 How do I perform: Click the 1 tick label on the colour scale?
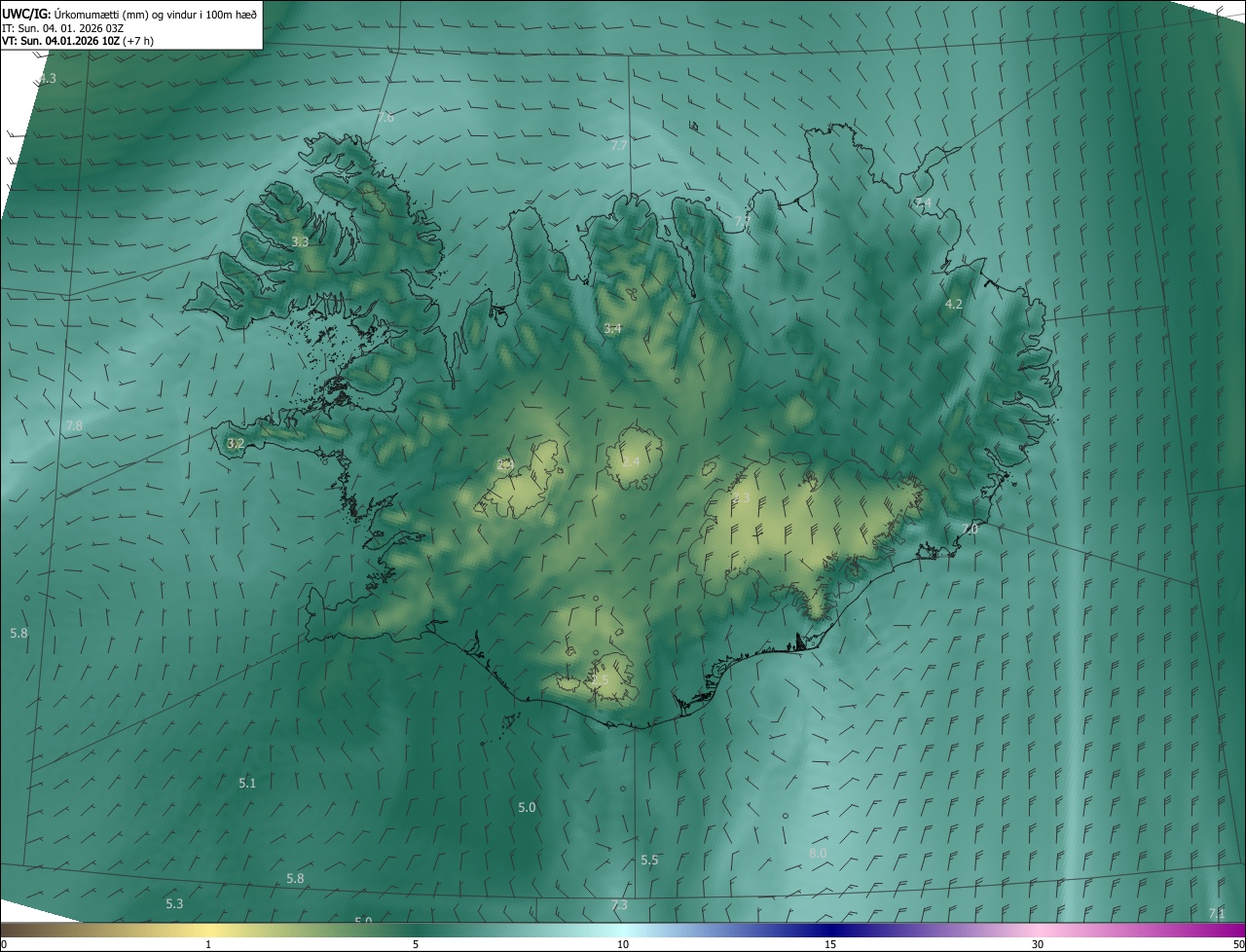click(208, 945)
